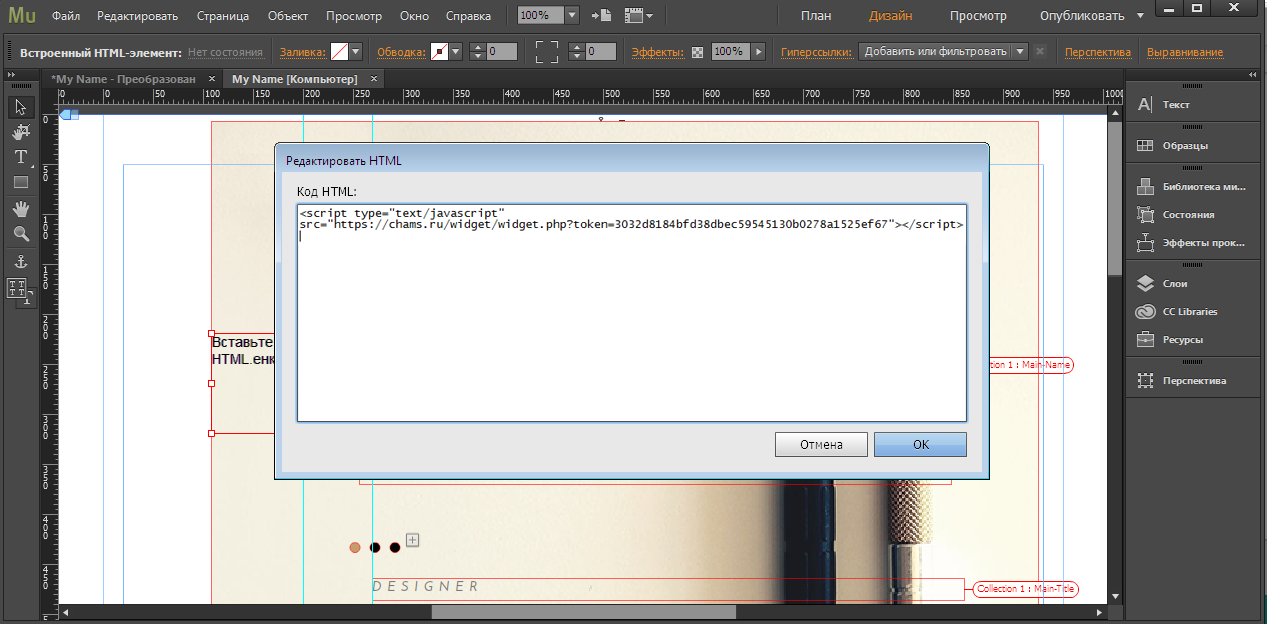1267x624 pixels.
Task: Expand the Опубликовать dropdown arrow
Action: pyautogui.click(x=1141, y=16)
